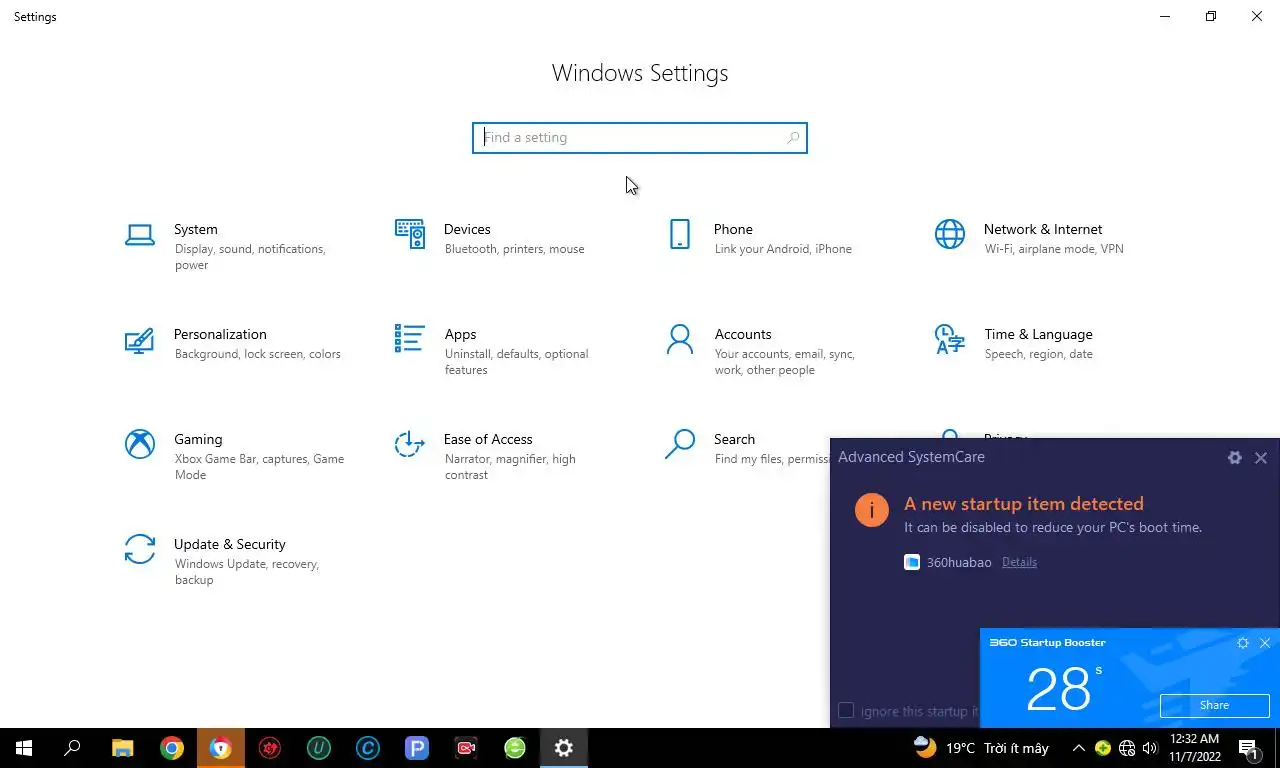Open the red screen recorder taskbar app
Screen dimensions: 1280x768
(466, 748)
